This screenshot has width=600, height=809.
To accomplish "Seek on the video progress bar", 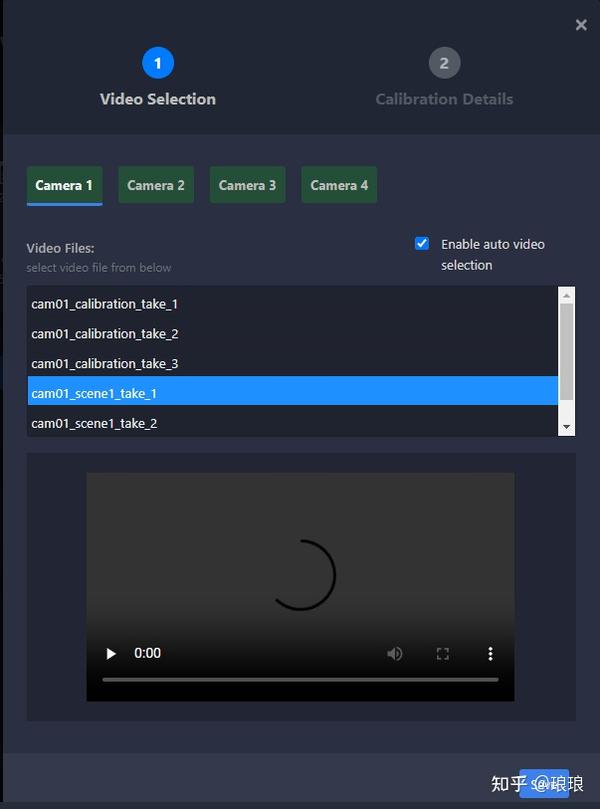I will pyautogui.click(x=300, y=679).
